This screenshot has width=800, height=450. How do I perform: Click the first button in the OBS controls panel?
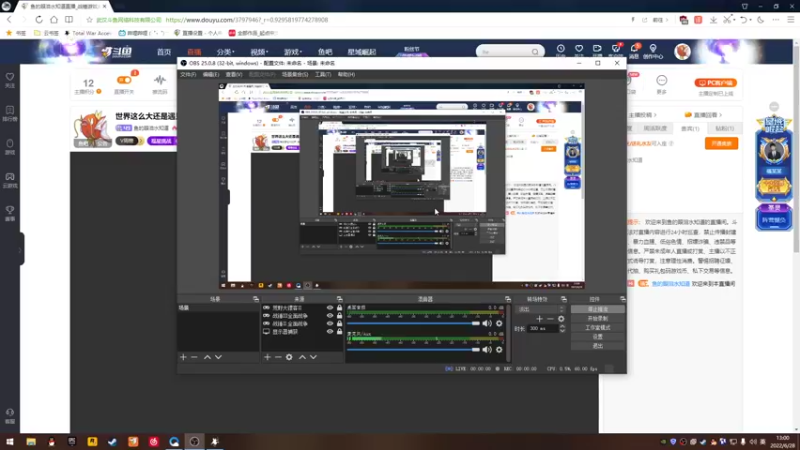(x=597, y=309)
